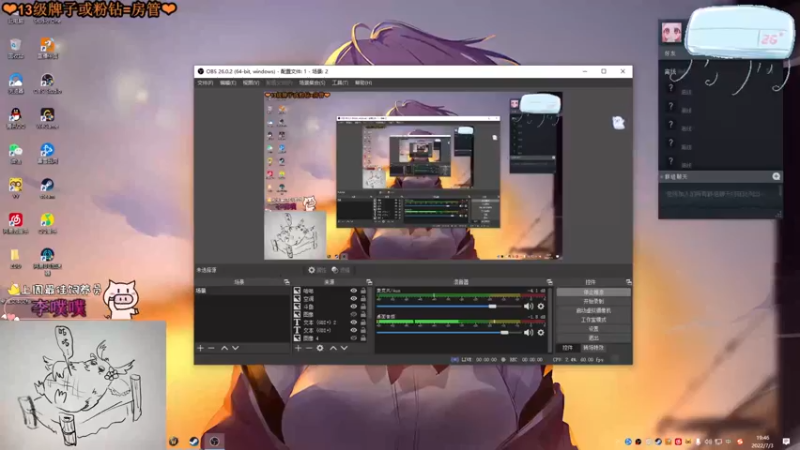Pop out the 场景 dock panel
Screen dimensions: 800x450
pyautogui.click(x=286, y=282)
